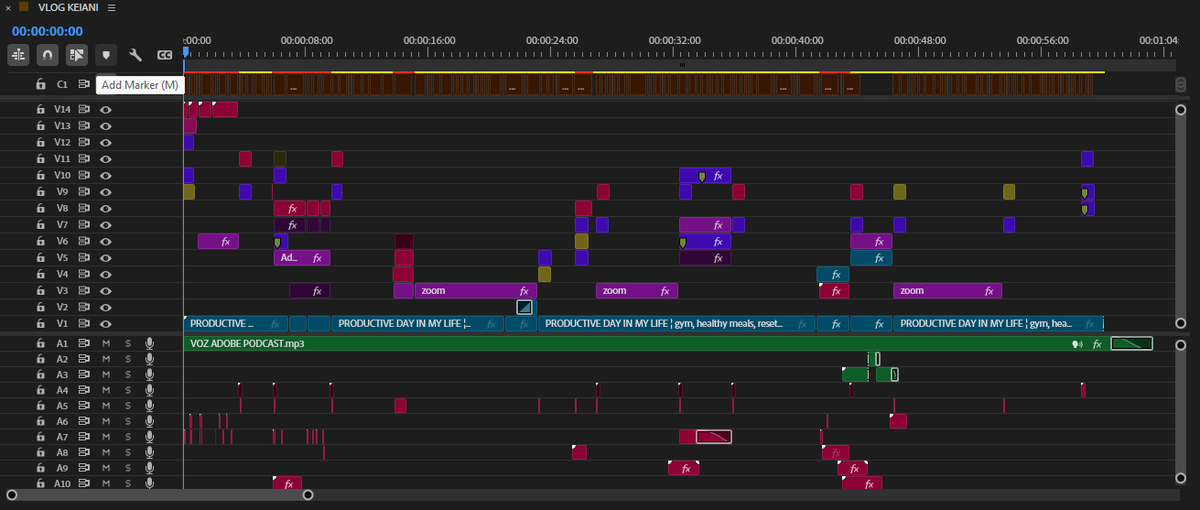Screen dimensions: 1200x510
Task: Toggle sync lock icon on track V14
Action: (85, 110)
